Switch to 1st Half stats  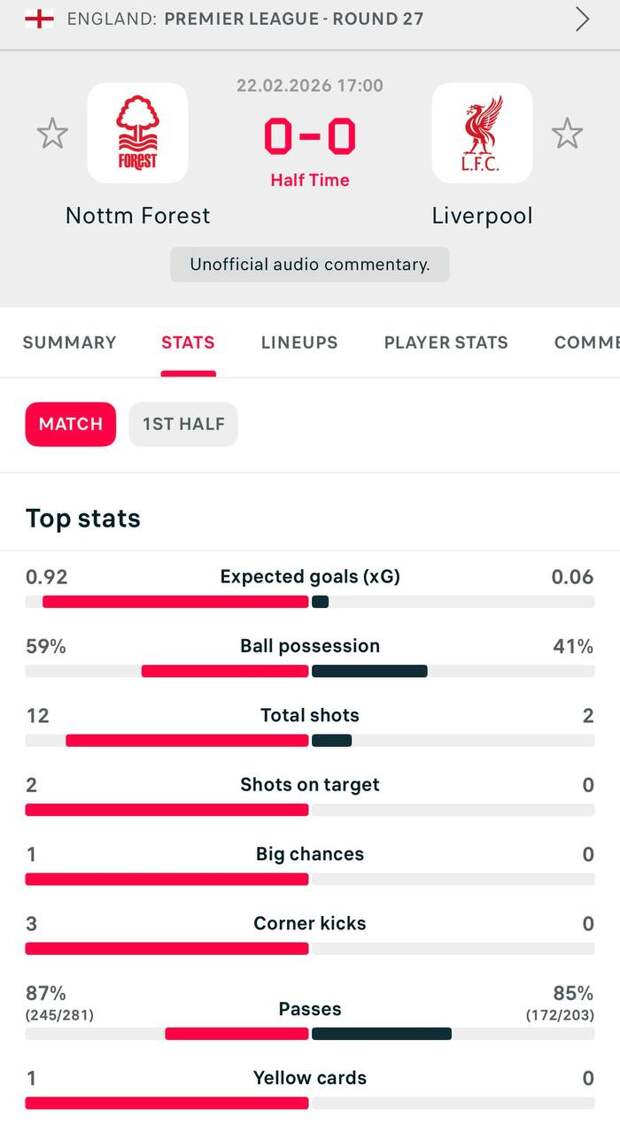[x=183, y=424]
